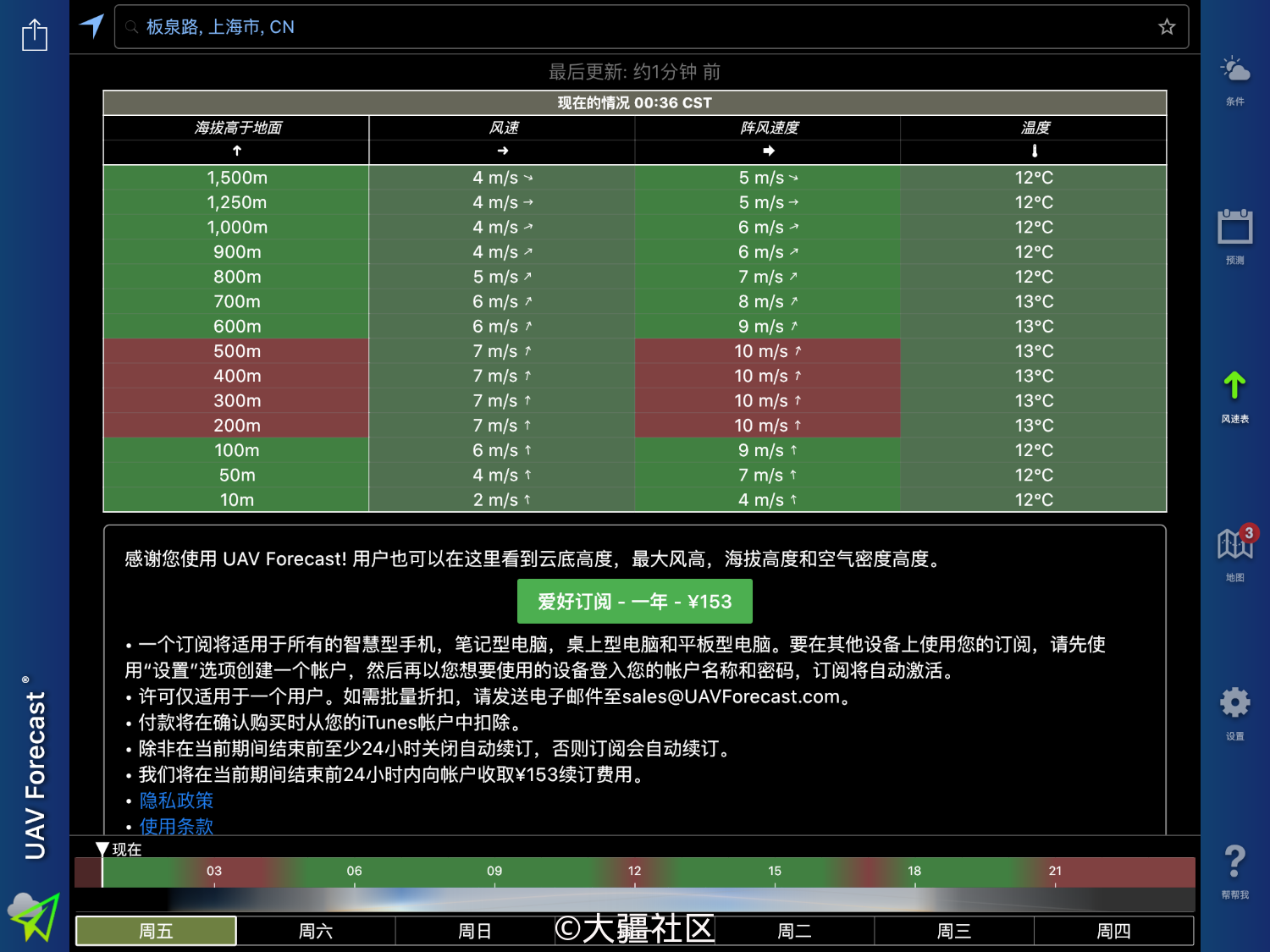Select the 800m altitude row
The height and width of the screenshot is (952, 1270).
(635, 277)
